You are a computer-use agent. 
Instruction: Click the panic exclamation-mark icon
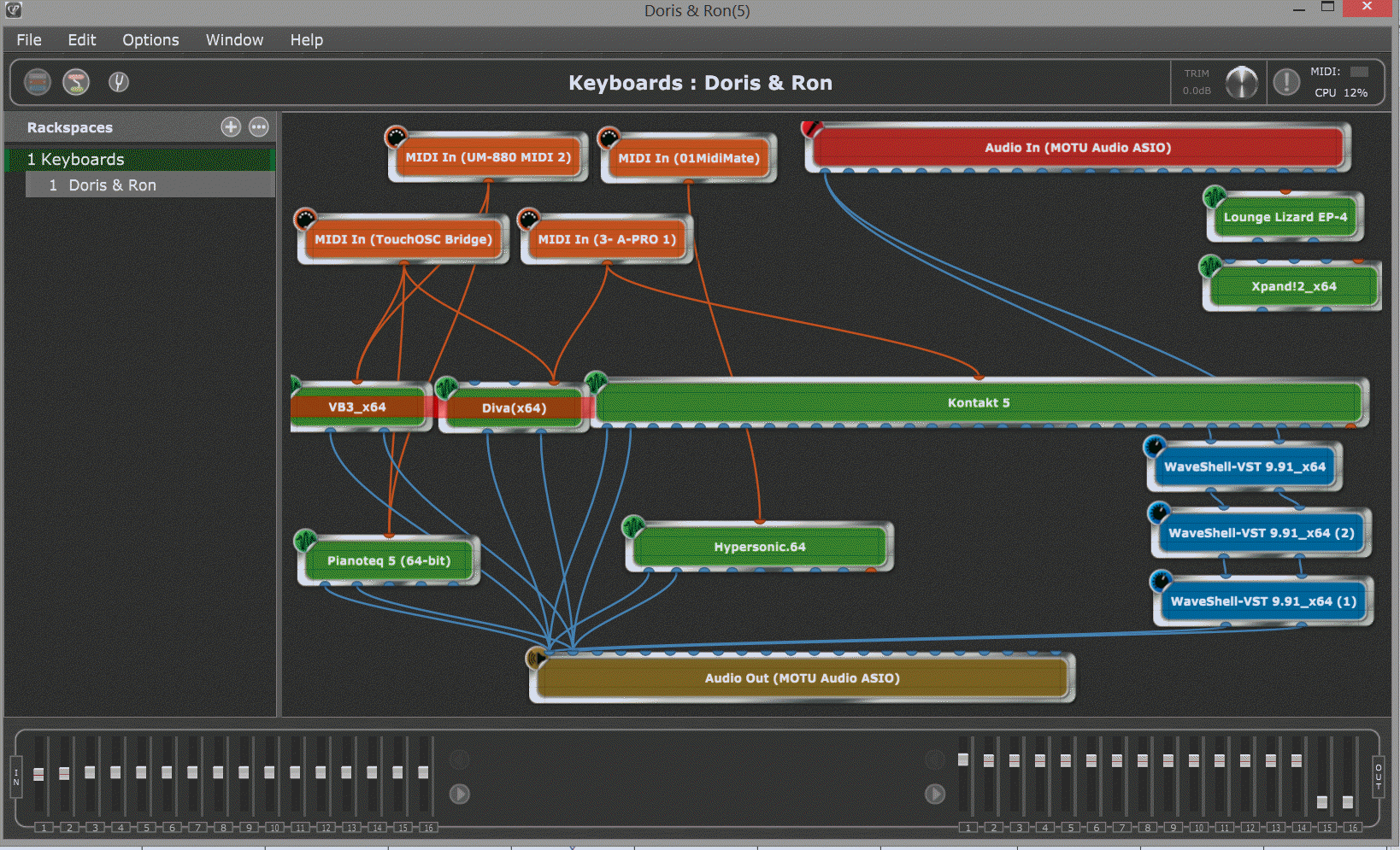click(x=1285, y=82)
